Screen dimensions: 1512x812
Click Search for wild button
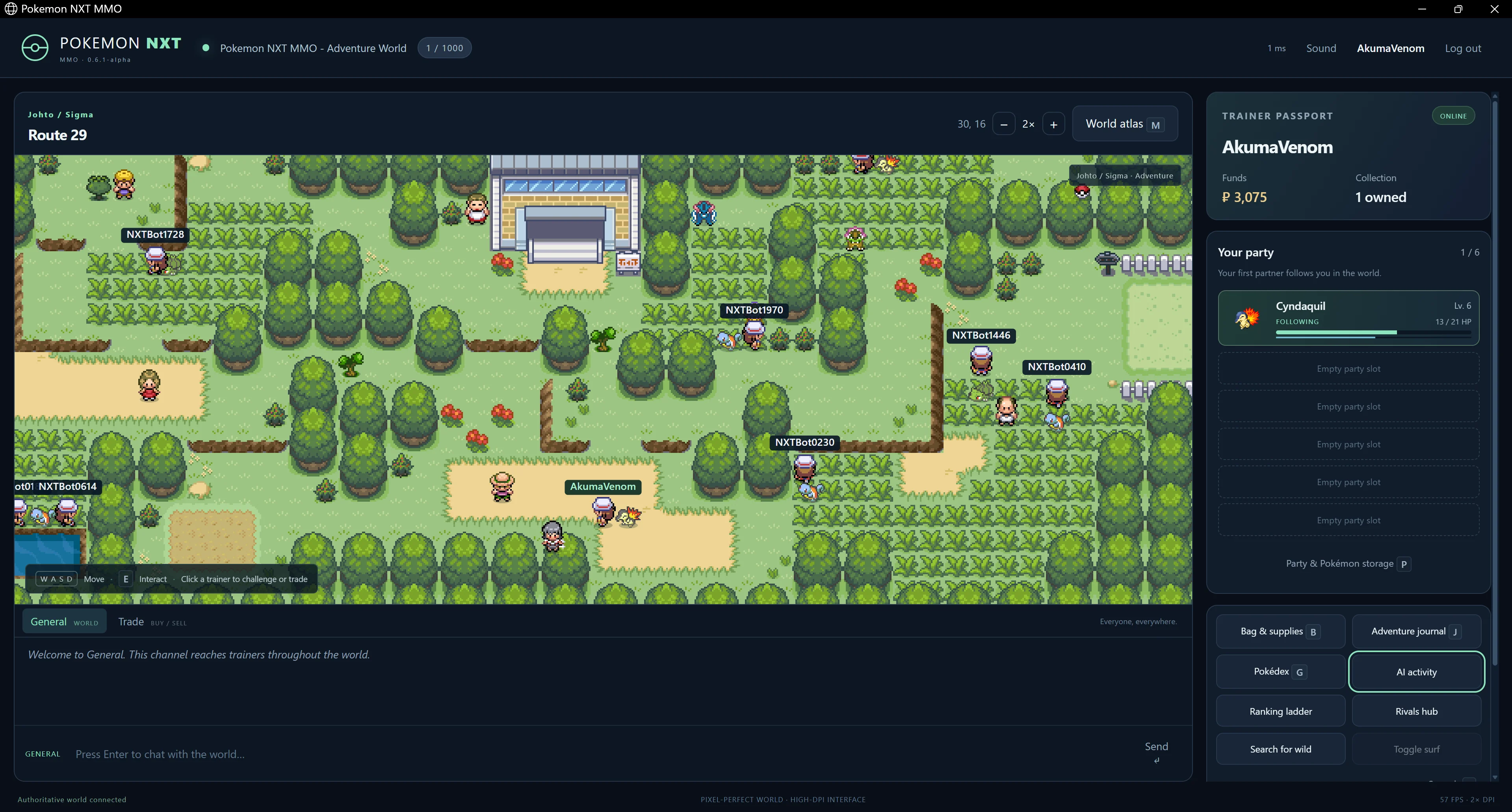[x=1280, y=749]
